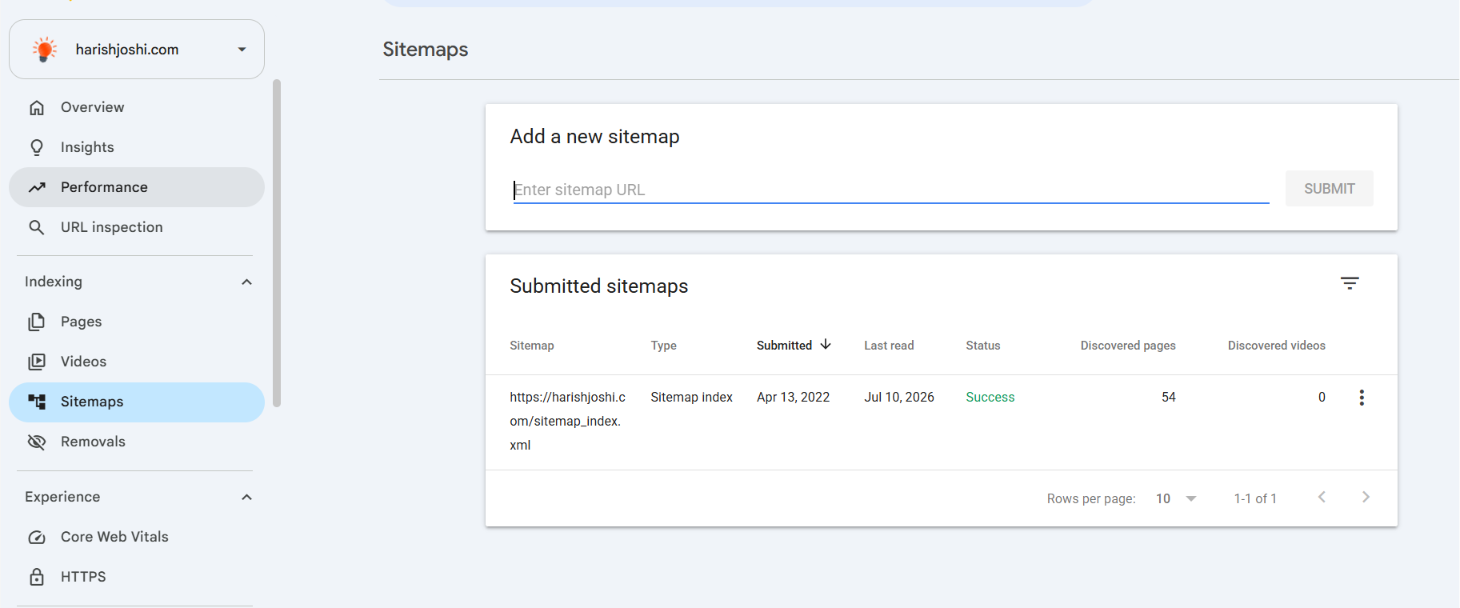Click the Submitted sort direction arrow
This screenshot has height=608, width=1460.
pyautogui.click(x=825, y=344)
